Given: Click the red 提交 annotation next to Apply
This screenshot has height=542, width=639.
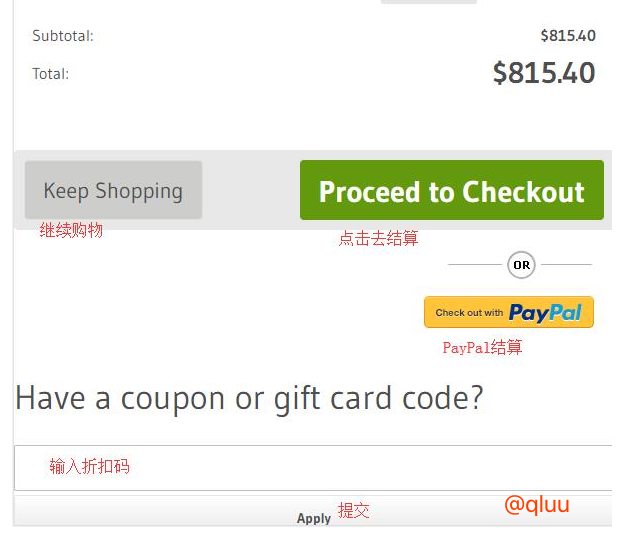Looking at the screenshot, I should coord(354,511).
